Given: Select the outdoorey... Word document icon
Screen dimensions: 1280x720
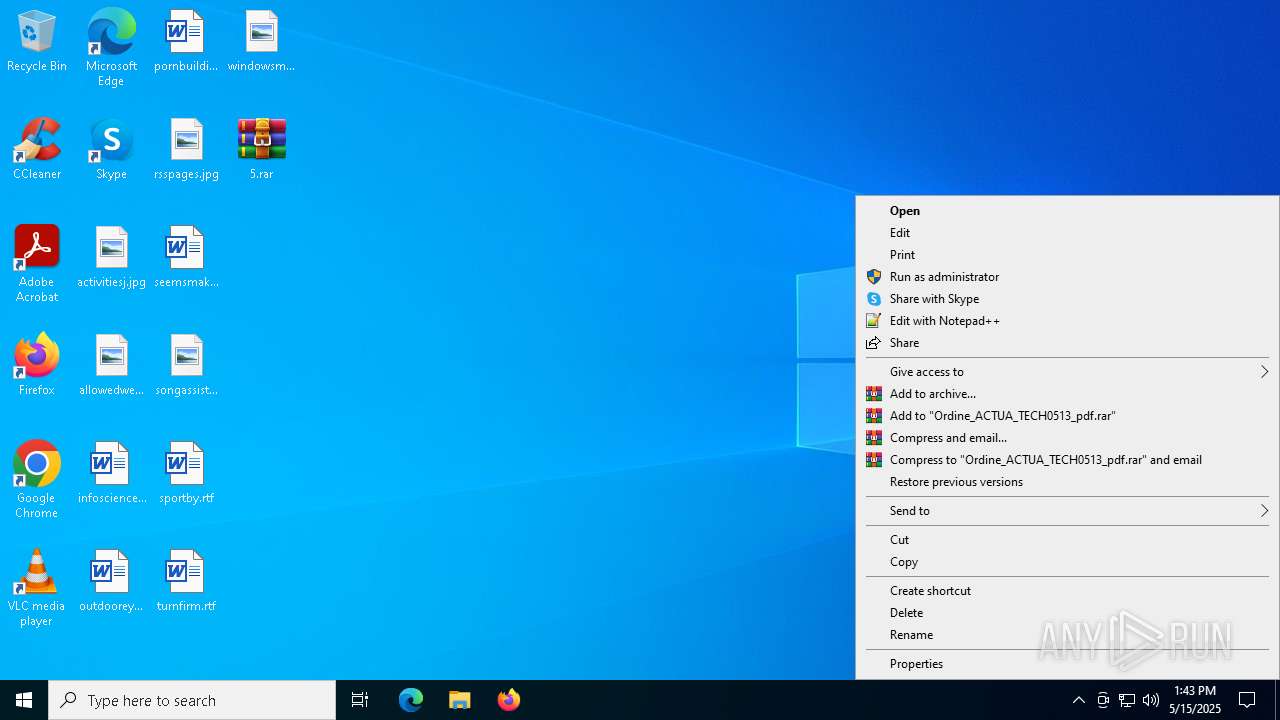Looking at the screenshot, I should [111, 582].
